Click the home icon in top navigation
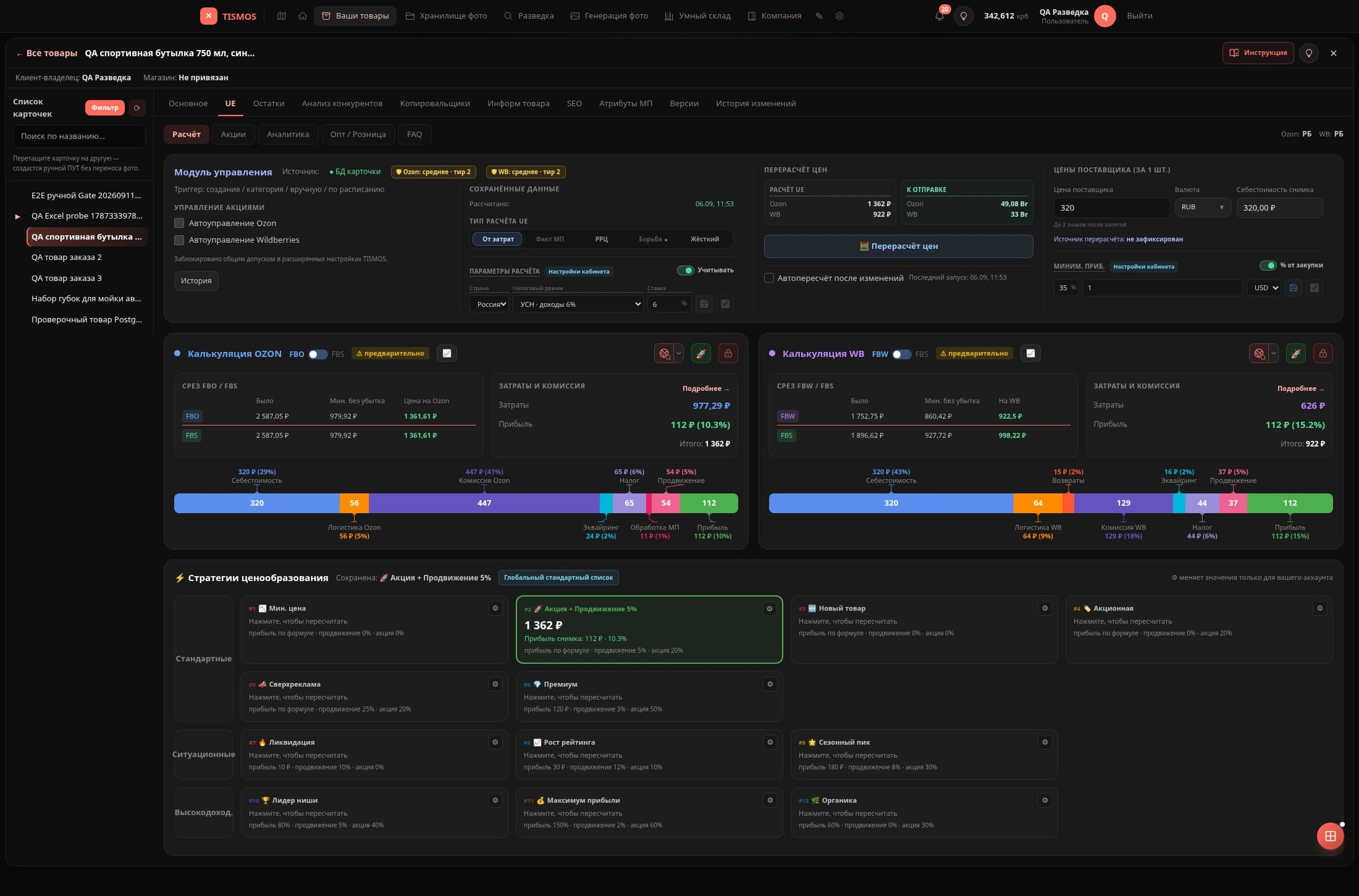This screenshot has width=1359, height=896. coord(303,16)
